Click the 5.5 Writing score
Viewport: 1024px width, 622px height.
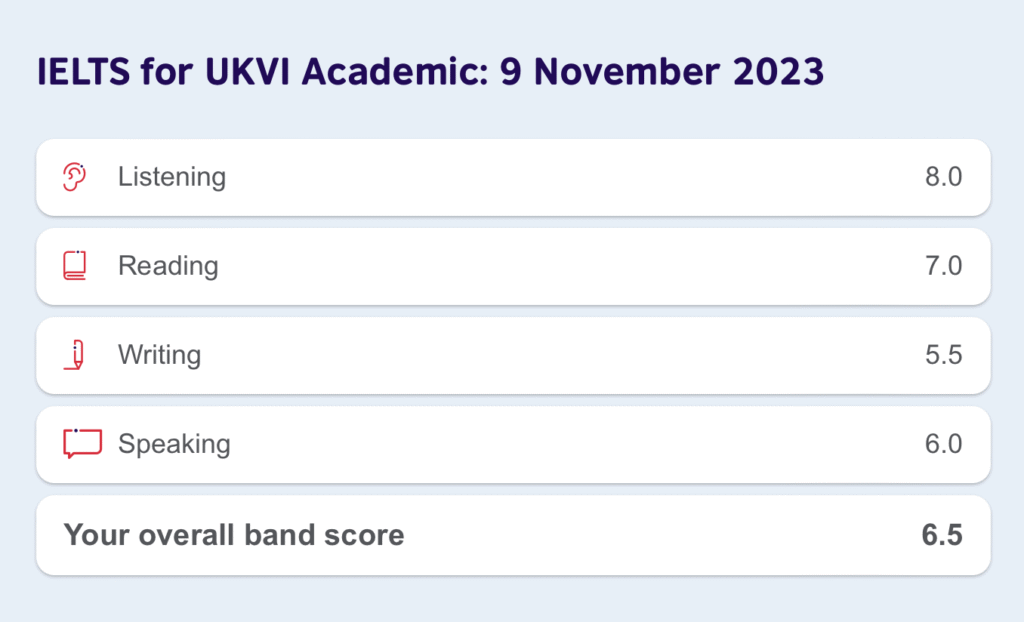[943, 355]
